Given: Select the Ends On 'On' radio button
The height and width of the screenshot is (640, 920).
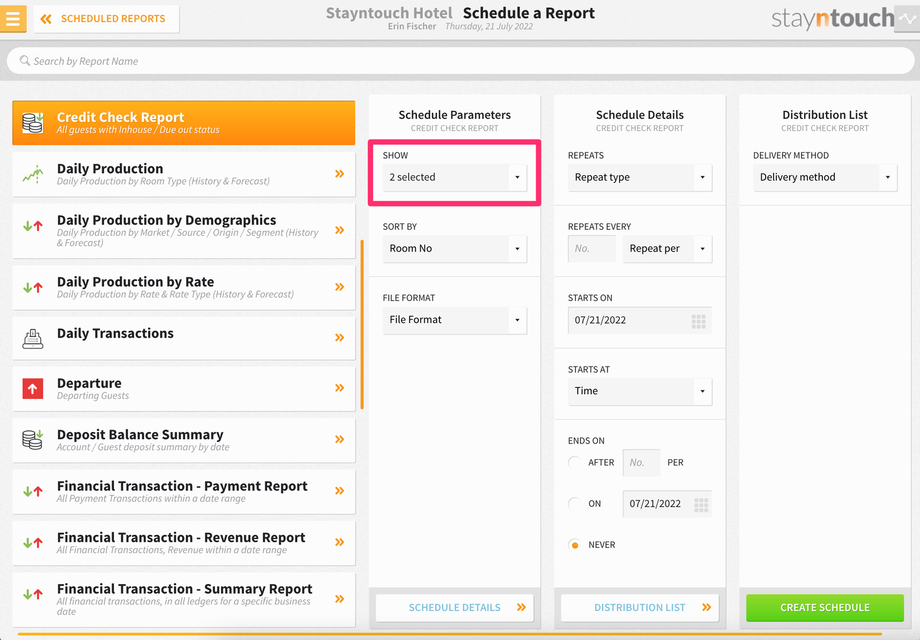Looking at the screenshot, I should pos(575,503).
